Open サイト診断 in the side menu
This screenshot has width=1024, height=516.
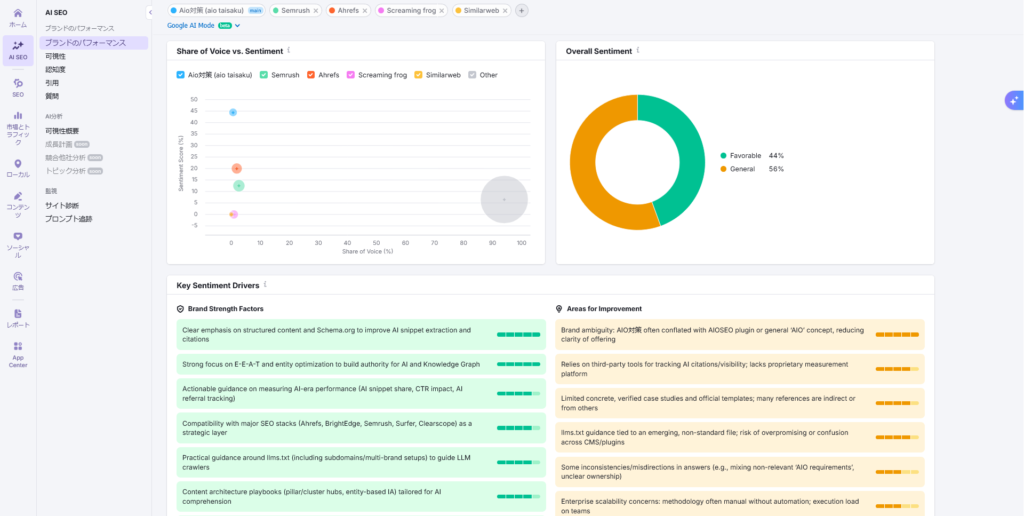(x=61, y=206)
